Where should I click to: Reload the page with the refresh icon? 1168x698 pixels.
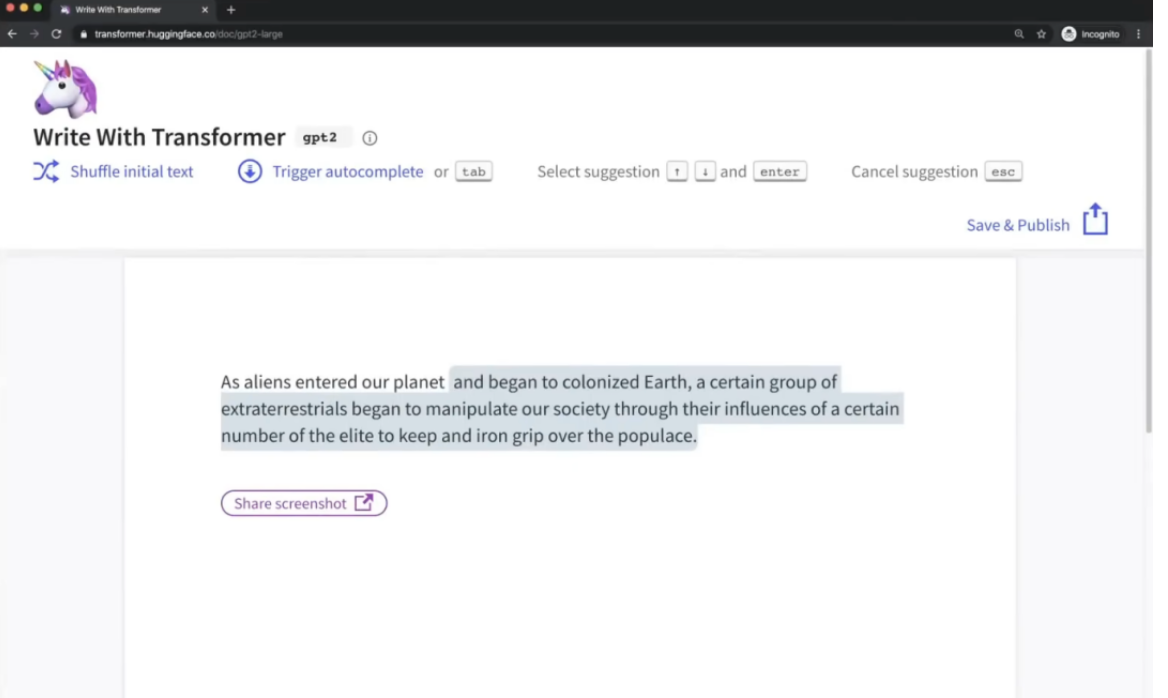point(56,34)
